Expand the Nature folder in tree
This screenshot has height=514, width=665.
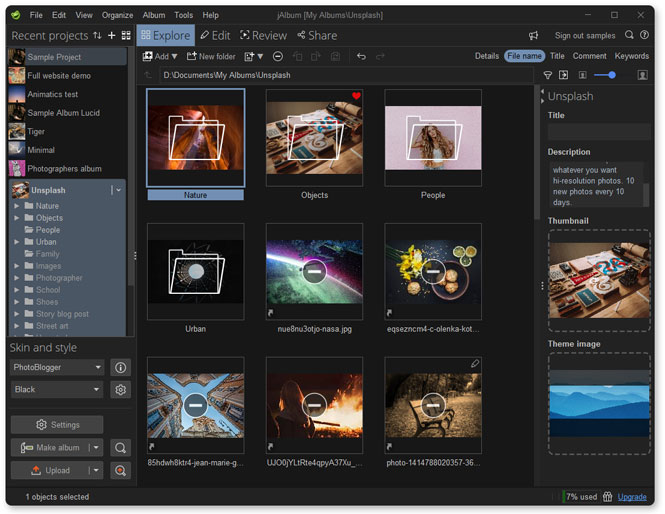pyautogui.click(x=17, y=206)
